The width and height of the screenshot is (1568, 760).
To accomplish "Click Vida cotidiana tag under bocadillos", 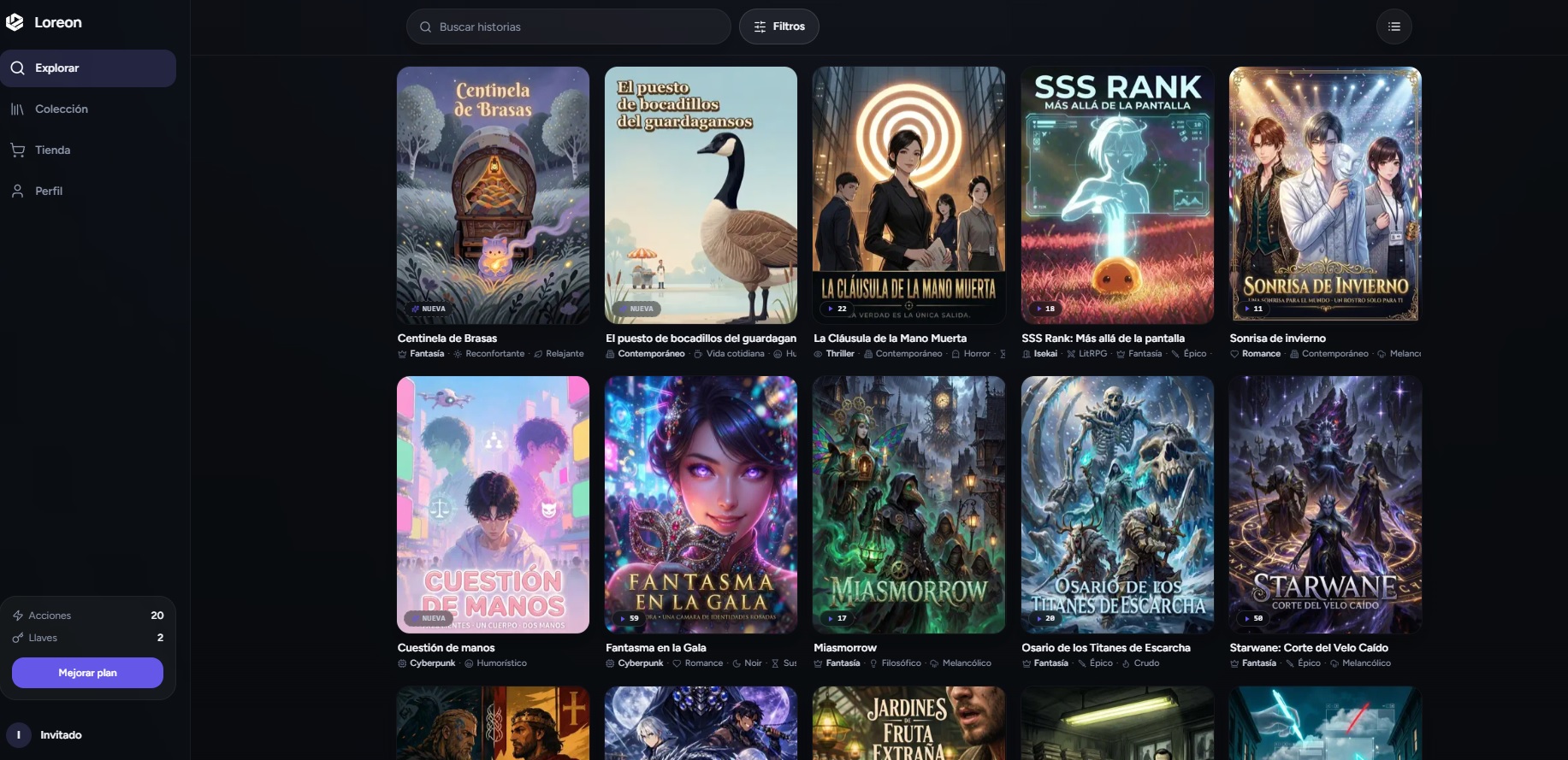I will pyautogui.click(x=730, y=354).
